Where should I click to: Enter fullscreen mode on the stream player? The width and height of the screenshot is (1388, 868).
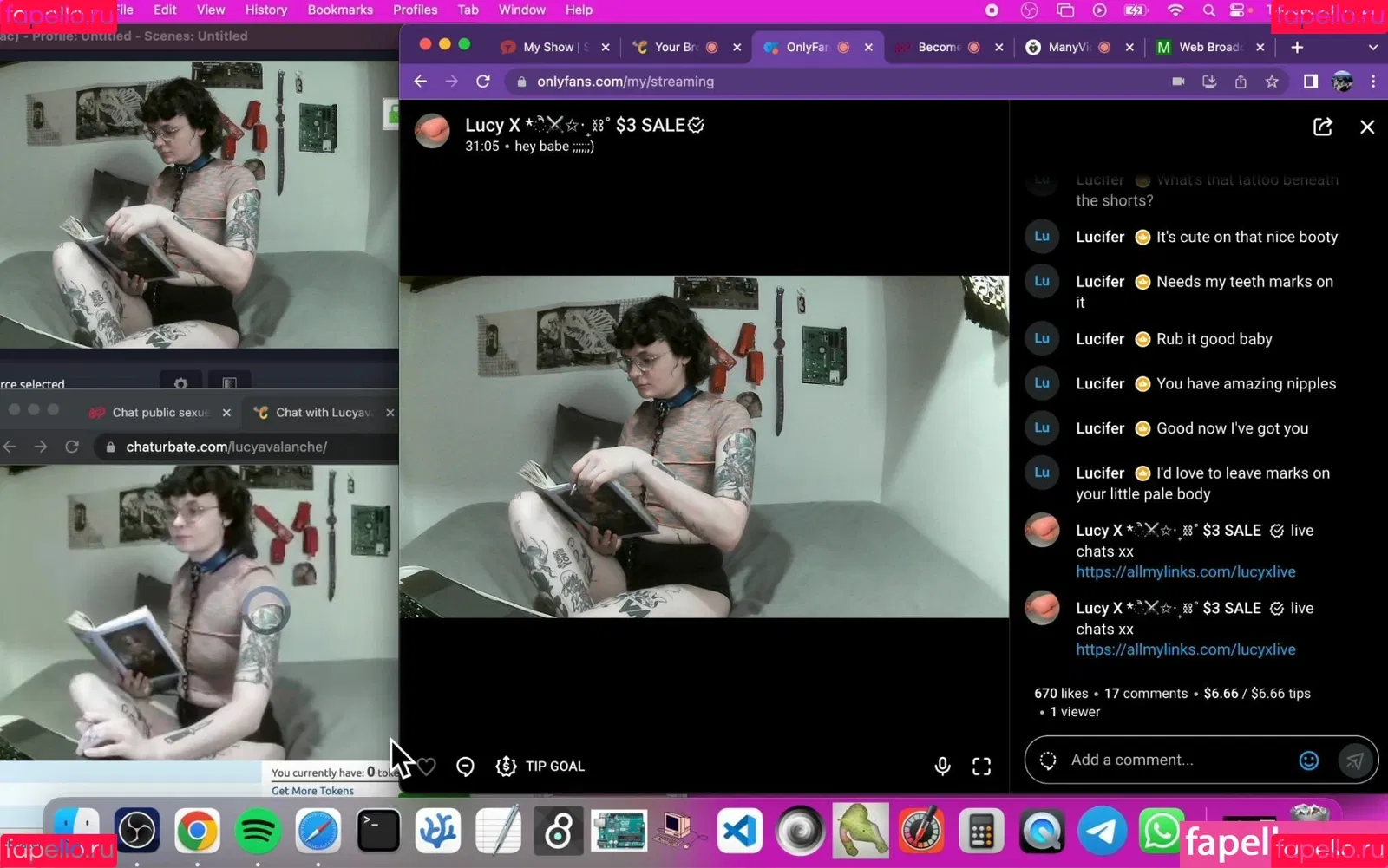(981, 767)
